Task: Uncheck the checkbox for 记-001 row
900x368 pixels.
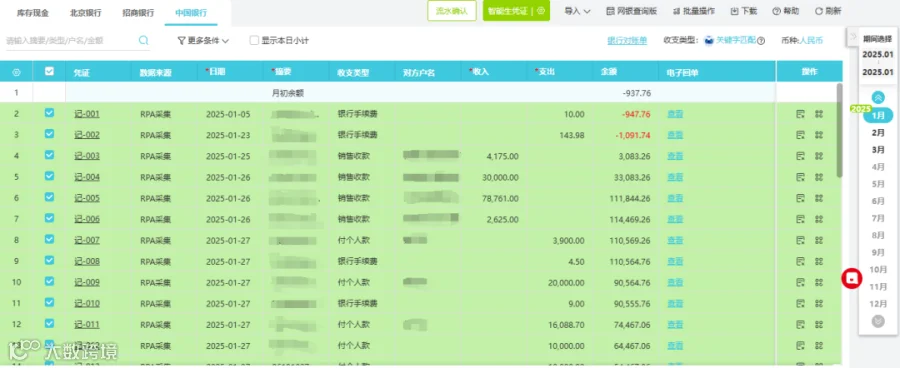Action: tap(49, 113)
